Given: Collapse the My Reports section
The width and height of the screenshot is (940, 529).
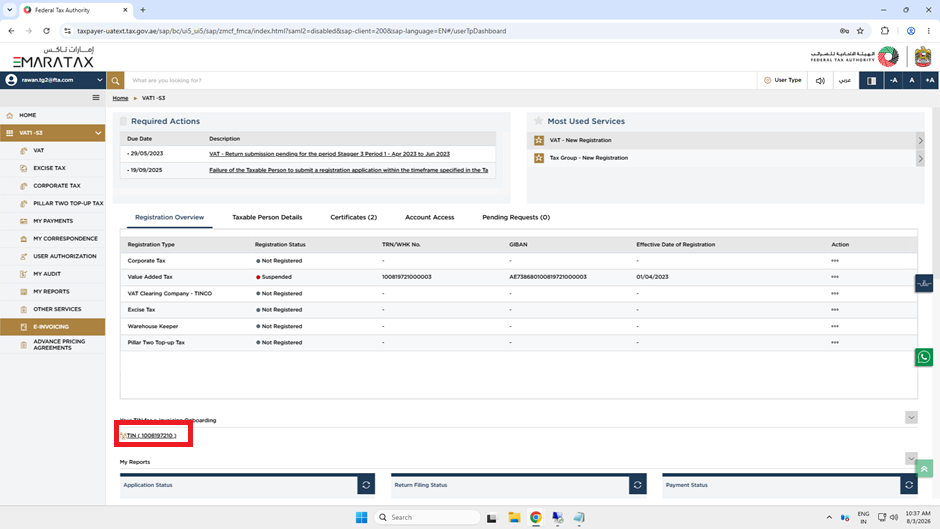Looking at the screenshot, I should (911, 459).
